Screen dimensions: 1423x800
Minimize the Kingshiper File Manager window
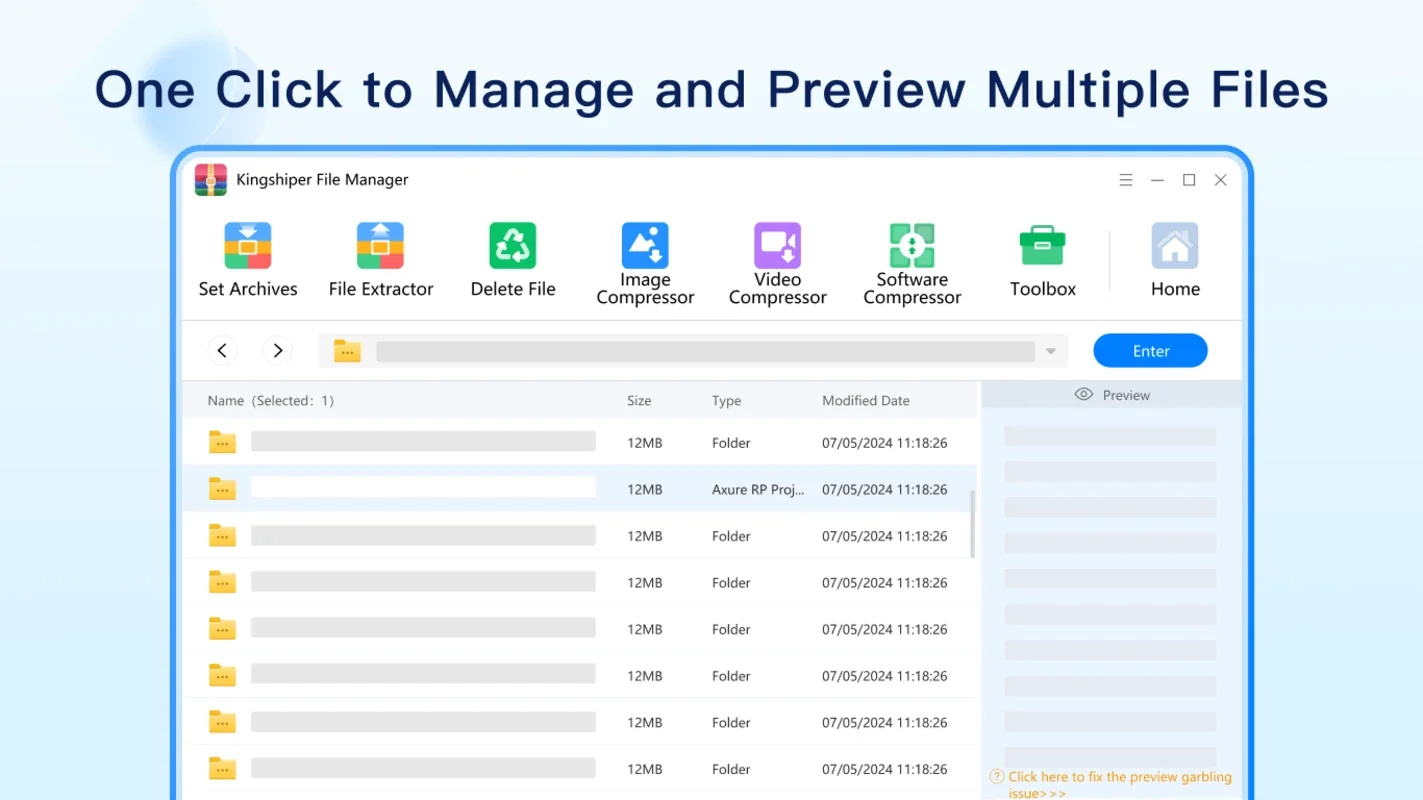pyautogui.click(x=1157, y=180)
